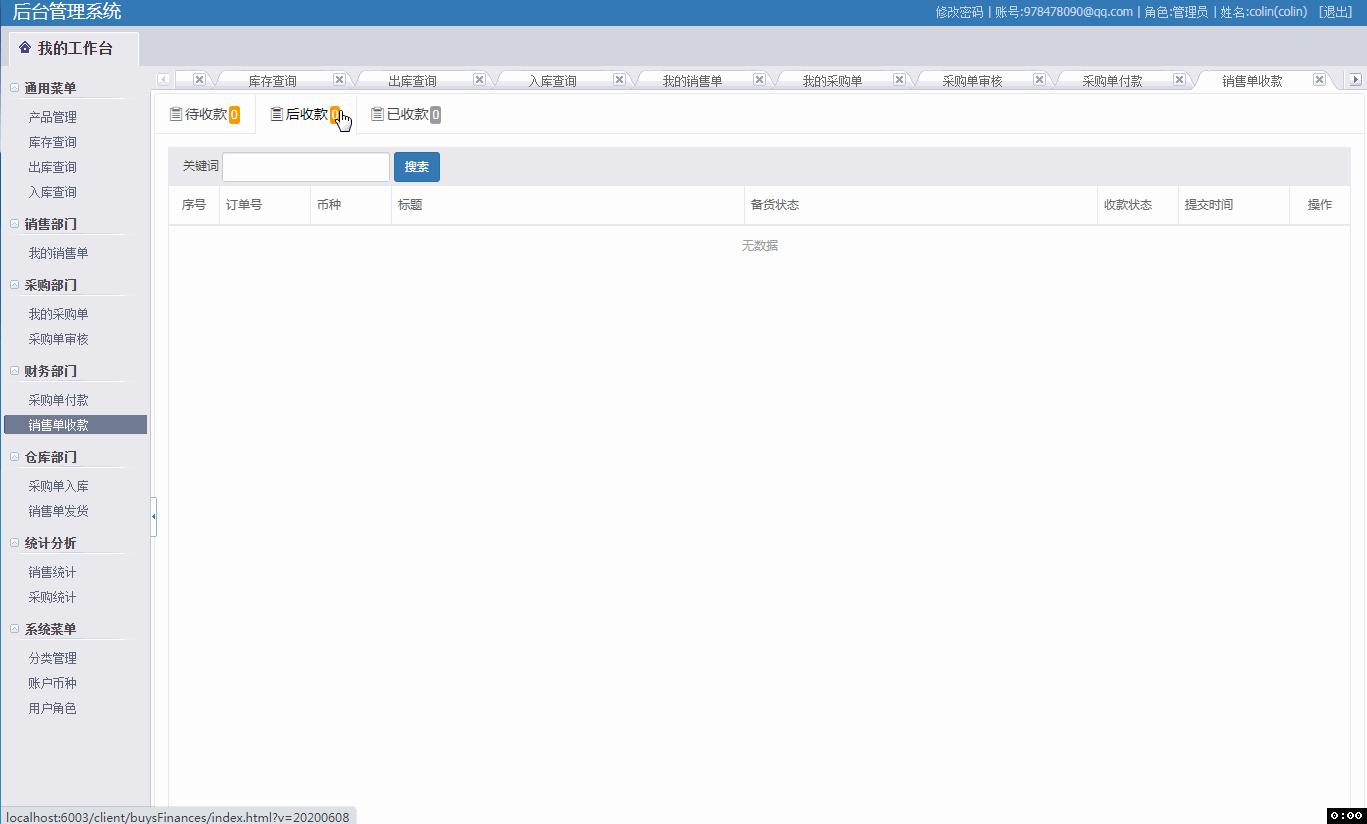Close the 库存查询 tab with its X icon
Image resolution: width=1367 pixels, height=824 pixels.
[x=339, y=78]
